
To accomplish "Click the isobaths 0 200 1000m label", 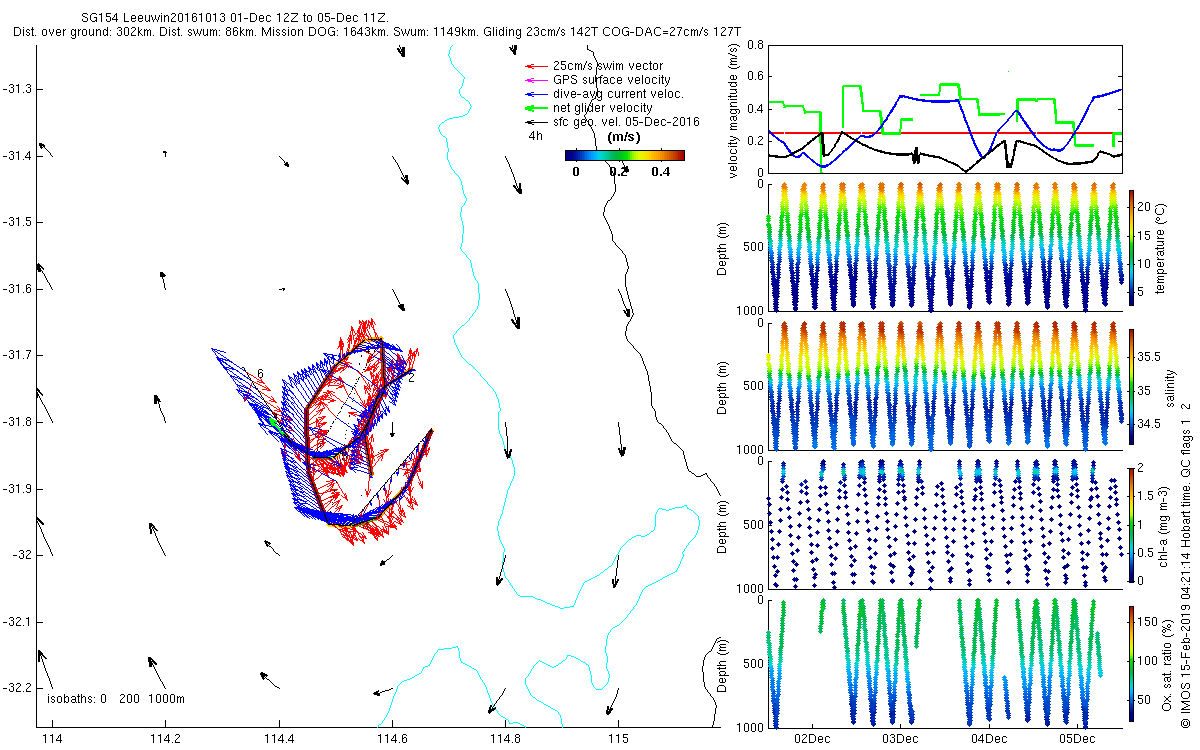I will (x=116, y=698).
